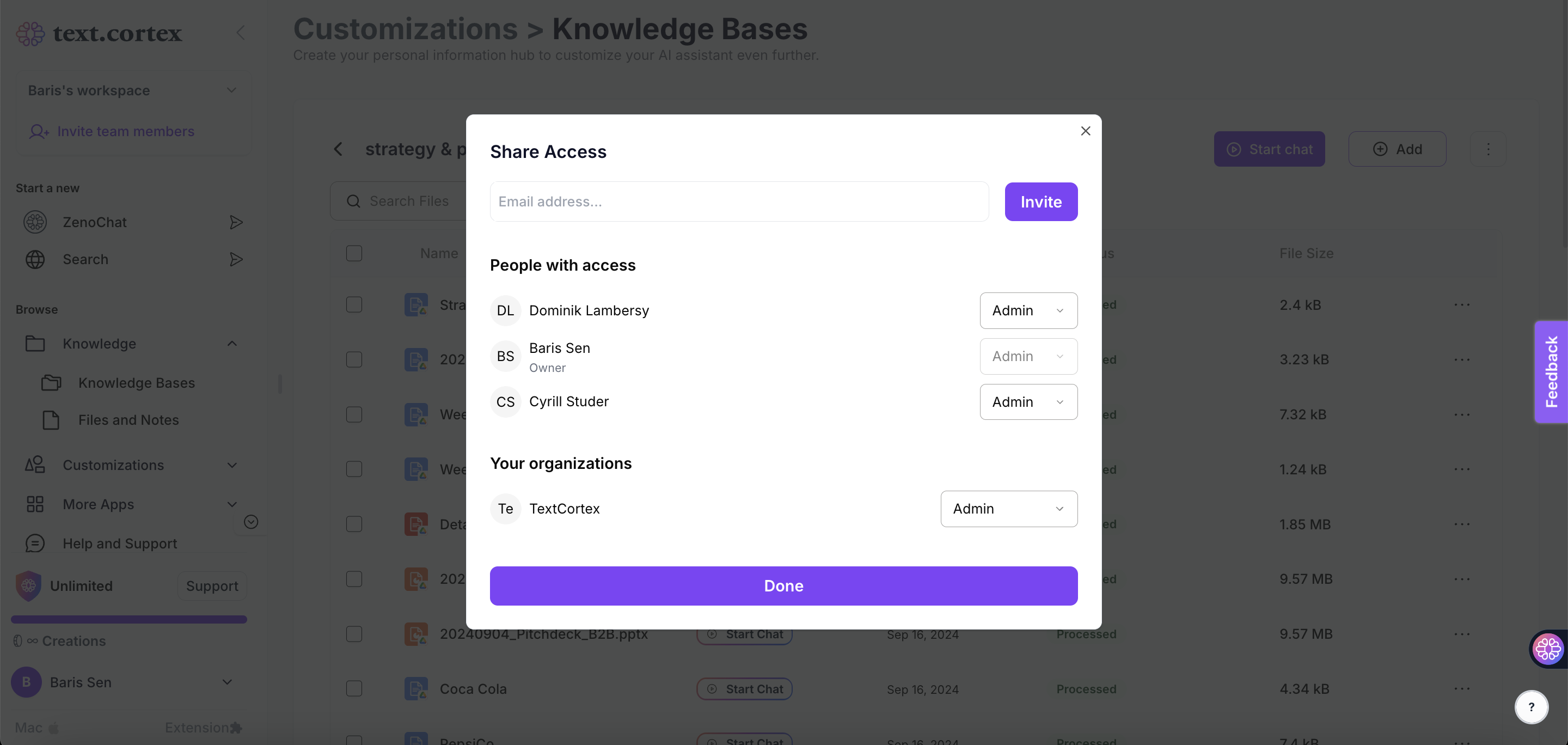Check the box for 20240904_Pitchdeck_B2B.pptx
The width and height of the screenshot is (1568, 745).
[354, 633]
